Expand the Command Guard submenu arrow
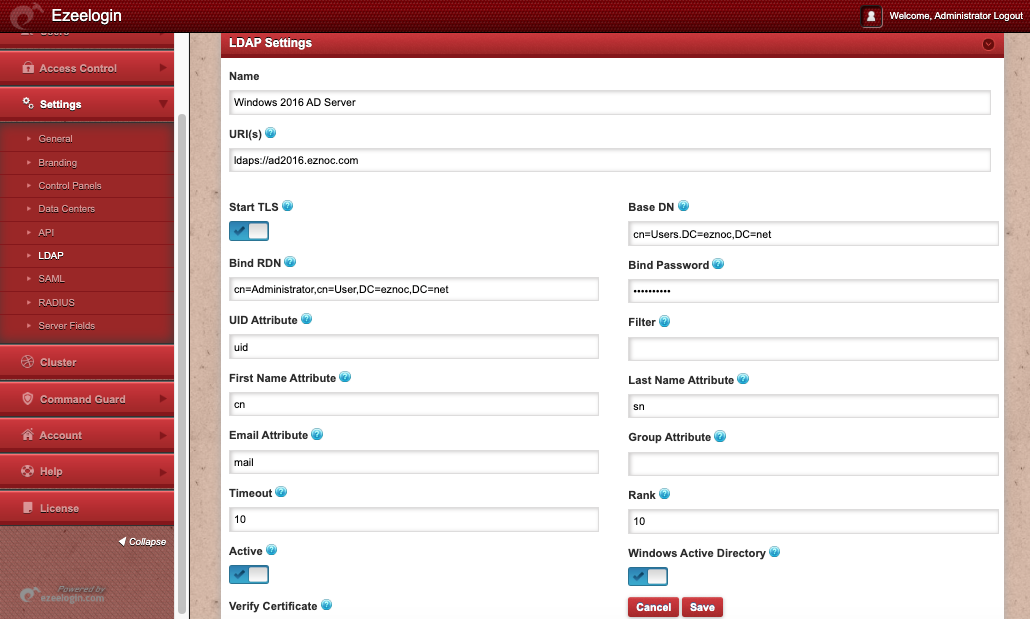The height and width of the screenshot is (619, 1030). pos(163,399)
